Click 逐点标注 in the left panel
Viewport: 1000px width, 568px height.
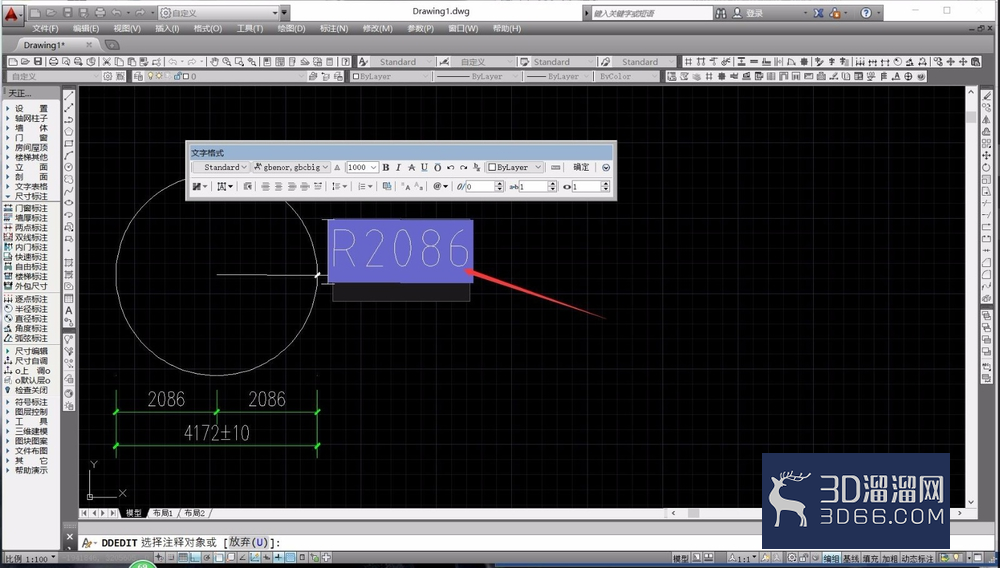coord(31,299)
